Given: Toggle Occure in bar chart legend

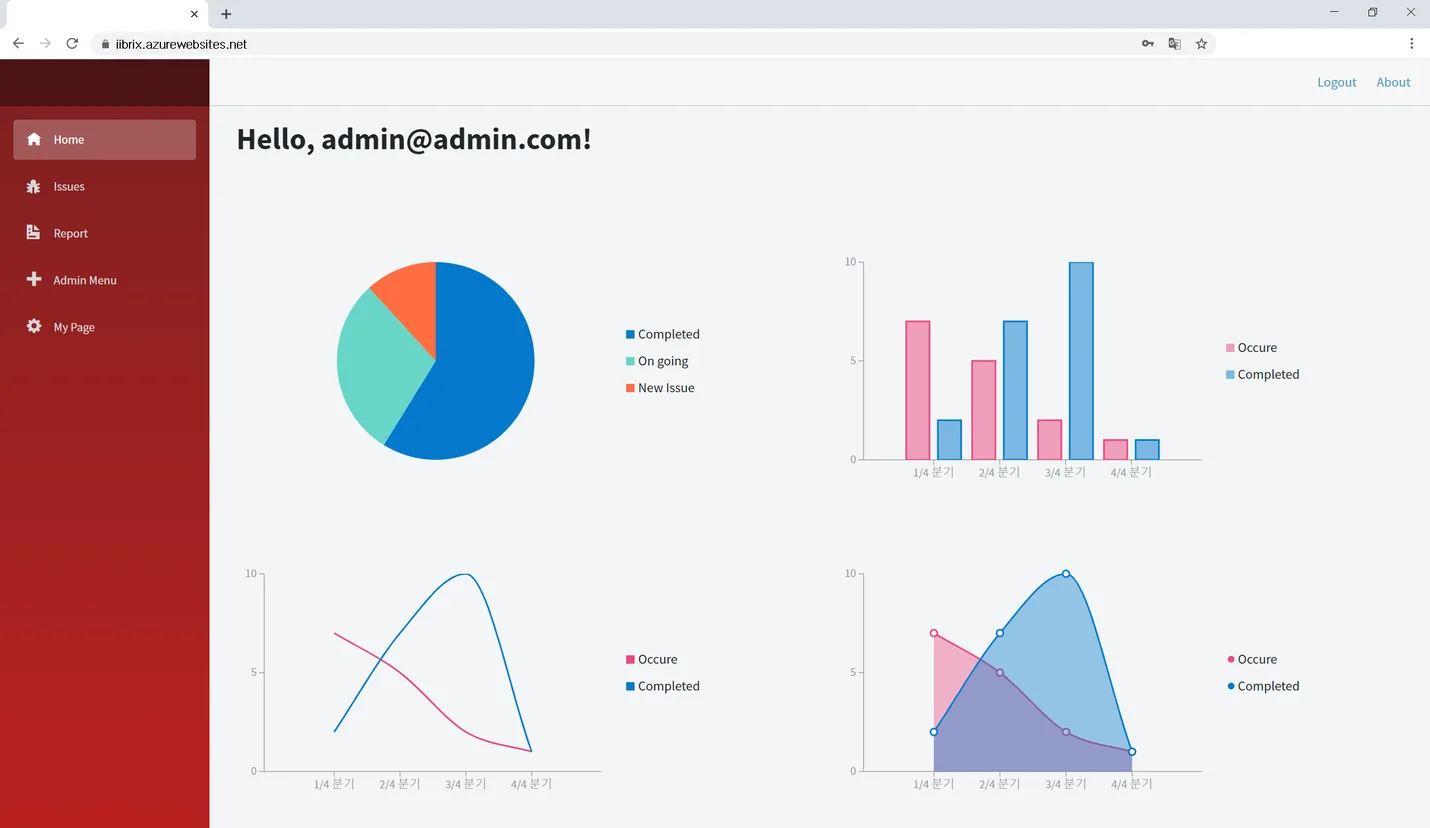Looking at the screenshot, I should coord(1251,348).
